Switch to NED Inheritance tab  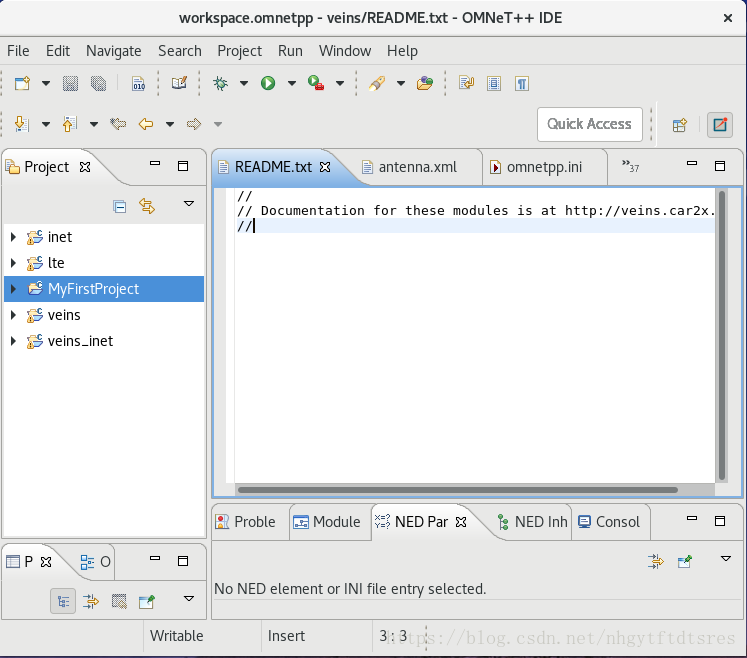point(533,522)
